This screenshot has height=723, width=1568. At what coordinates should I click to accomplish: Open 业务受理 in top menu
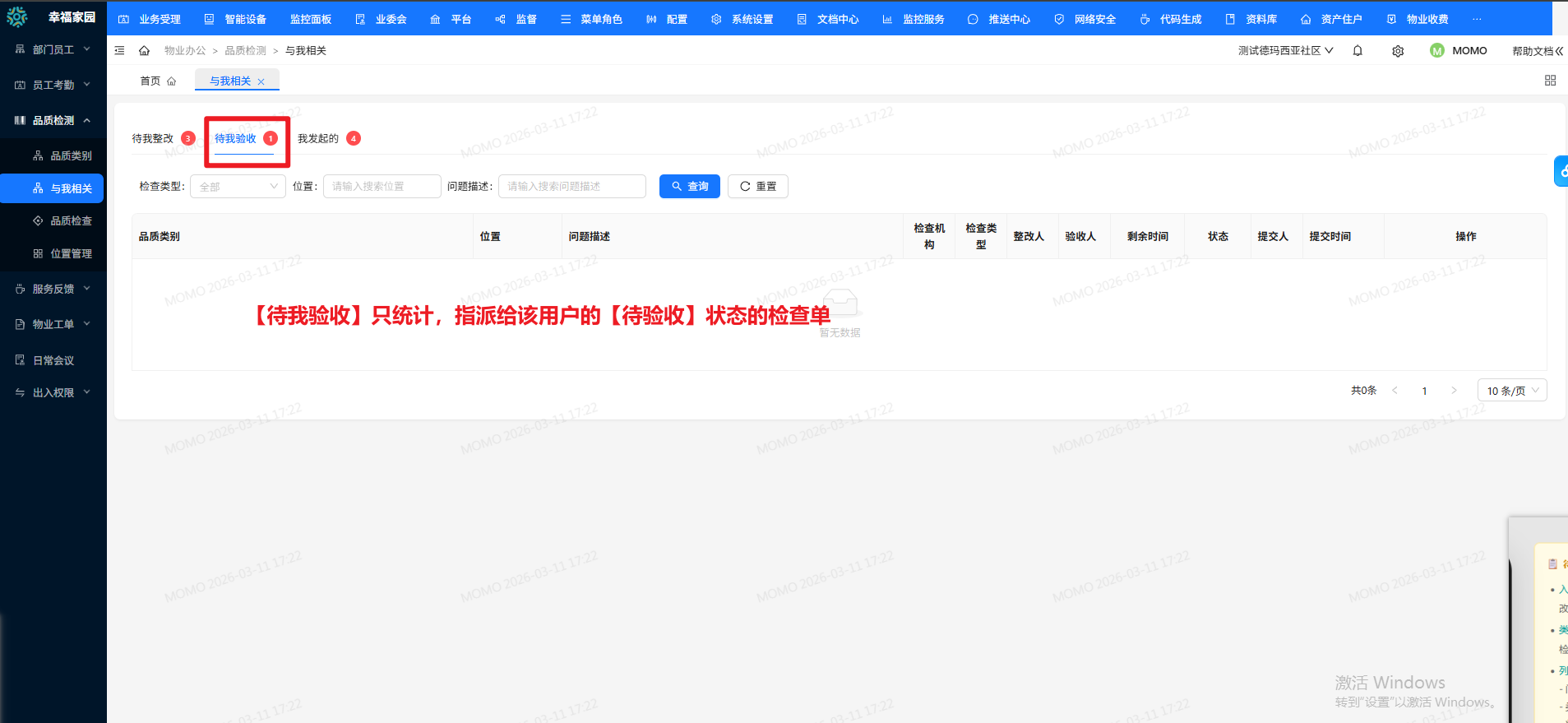(x=150, y=19)
